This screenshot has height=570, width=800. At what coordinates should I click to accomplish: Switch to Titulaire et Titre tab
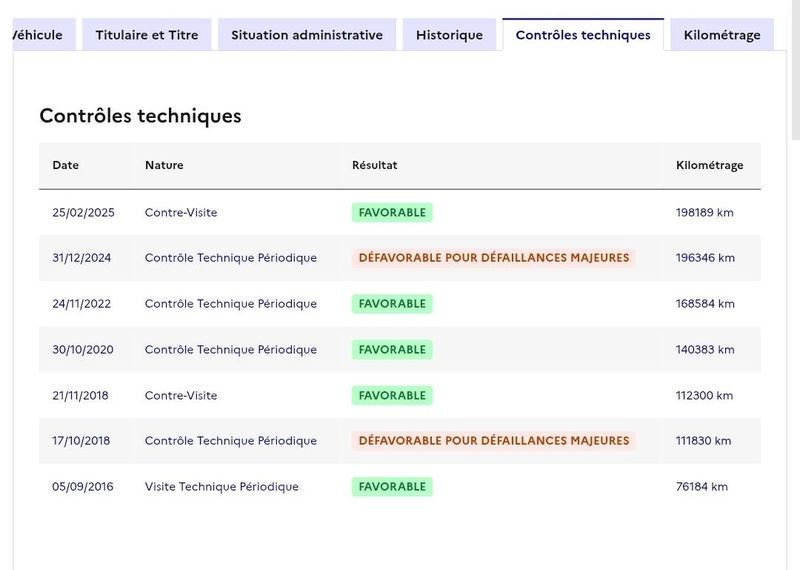pos(147,35)
